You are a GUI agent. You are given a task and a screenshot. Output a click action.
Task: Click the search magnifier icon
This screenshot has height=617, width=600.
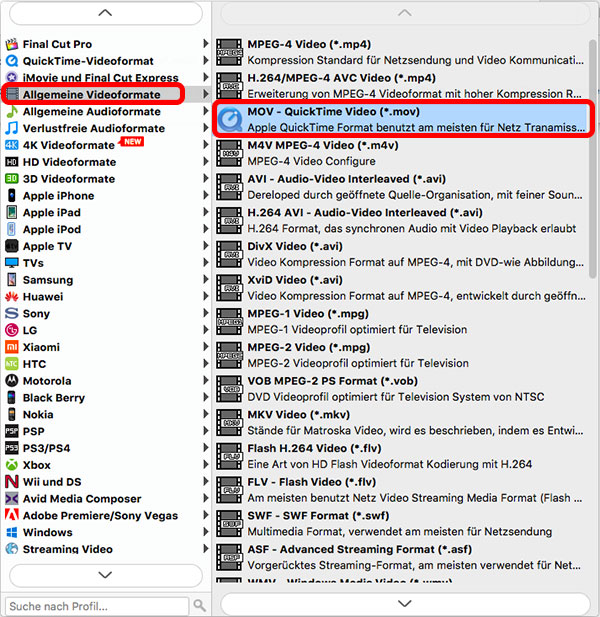[x=199, y=605]
